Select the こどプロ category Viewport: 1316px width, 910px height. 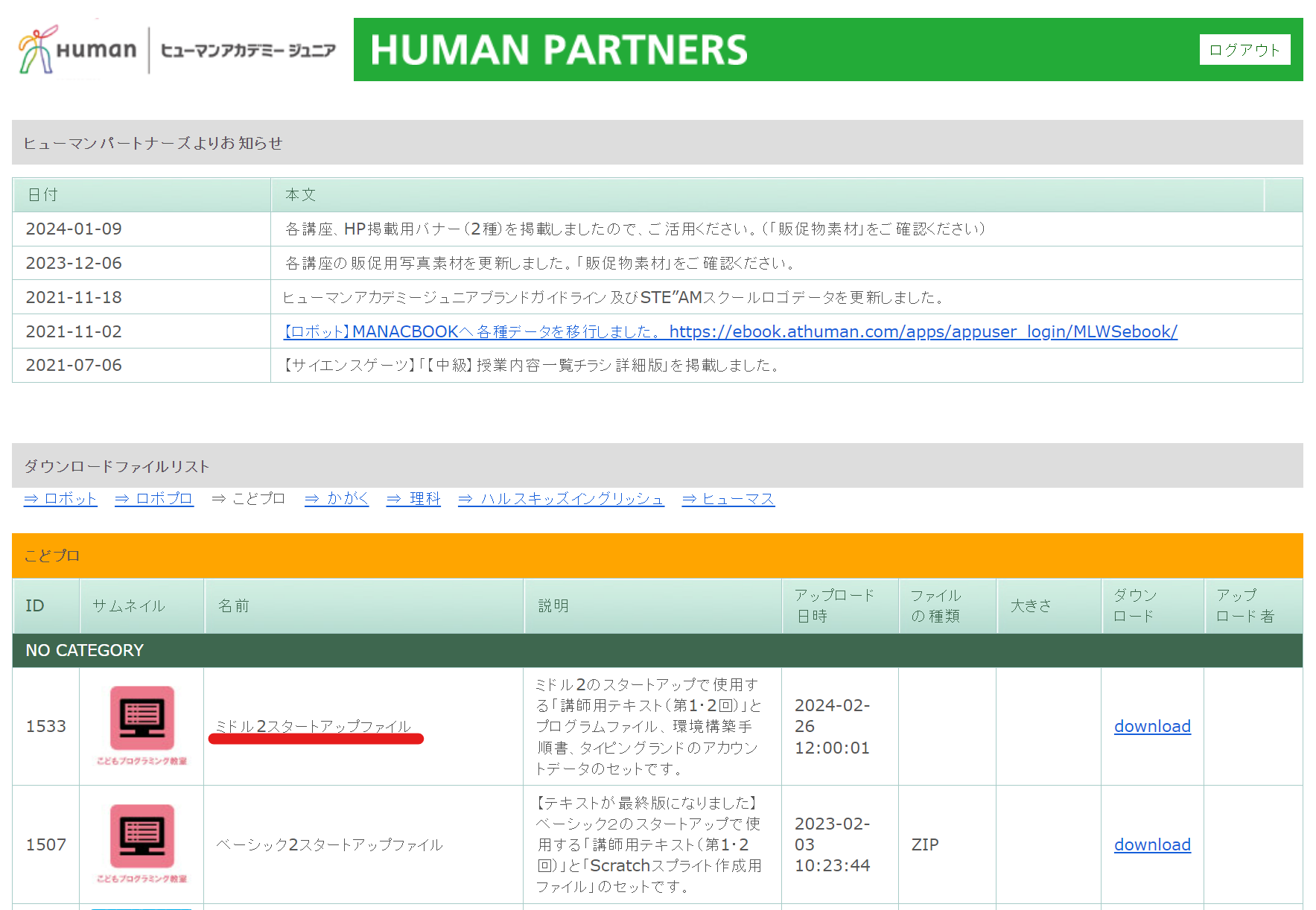249,498
